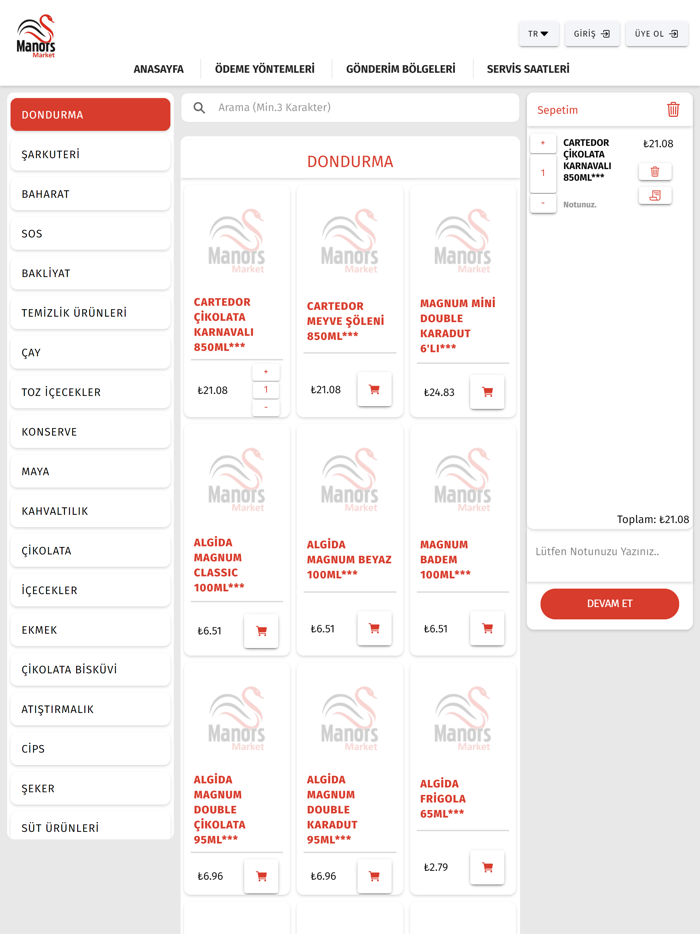The image size is (700, 934).
Task: Increase quantity on Cartedor Çikolata product card
Action: [266, 372]
